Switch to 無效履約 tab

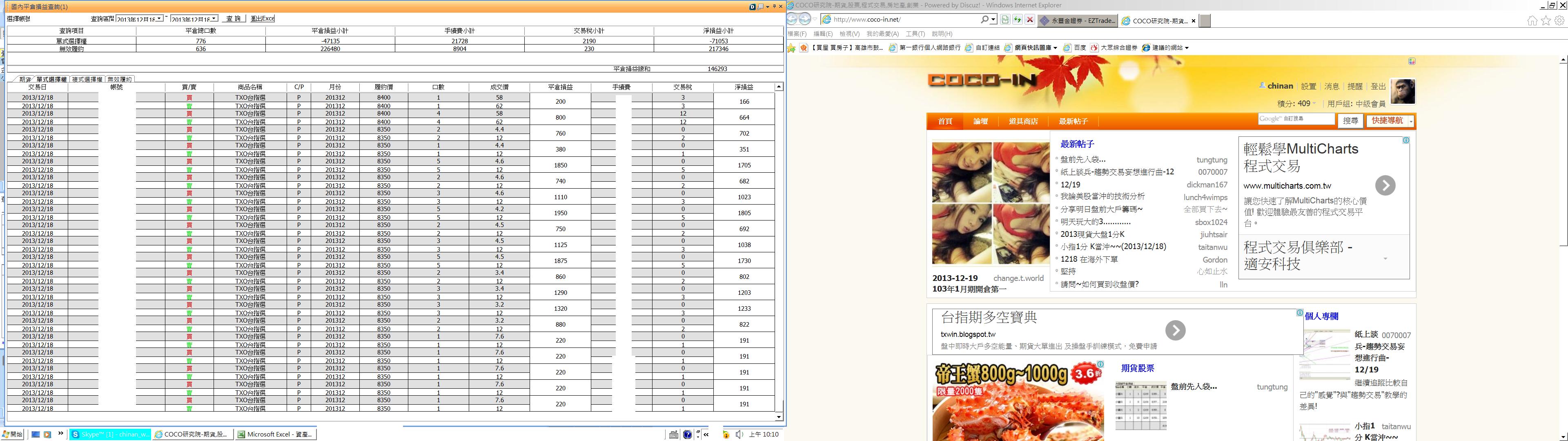[119, 79]
